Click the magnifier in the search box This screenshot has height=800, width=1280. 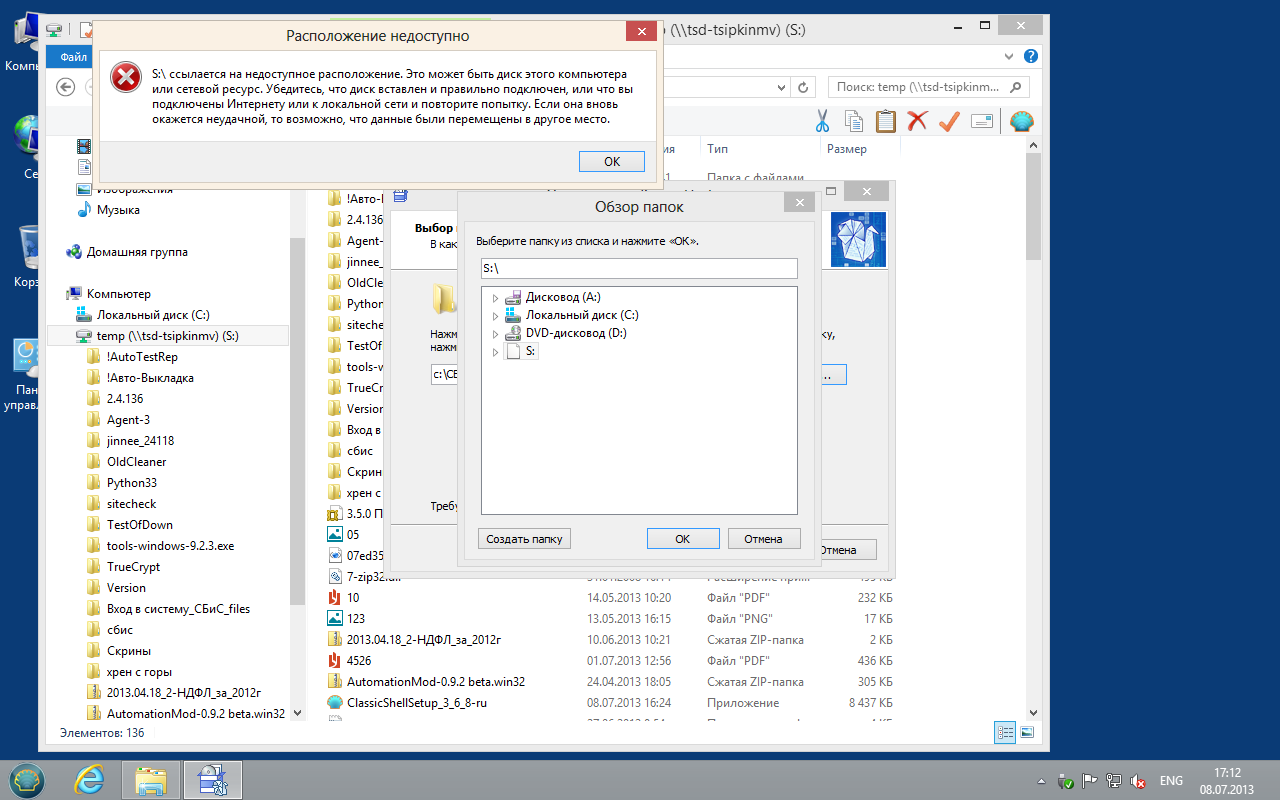click(x=1017, y=87)
